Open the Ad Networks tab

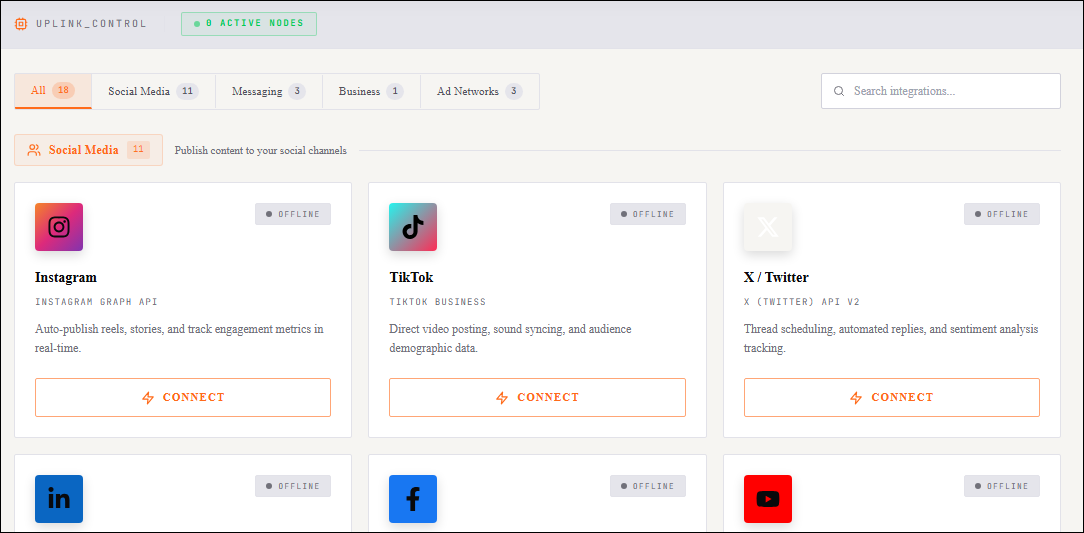[x=480, y=91]
